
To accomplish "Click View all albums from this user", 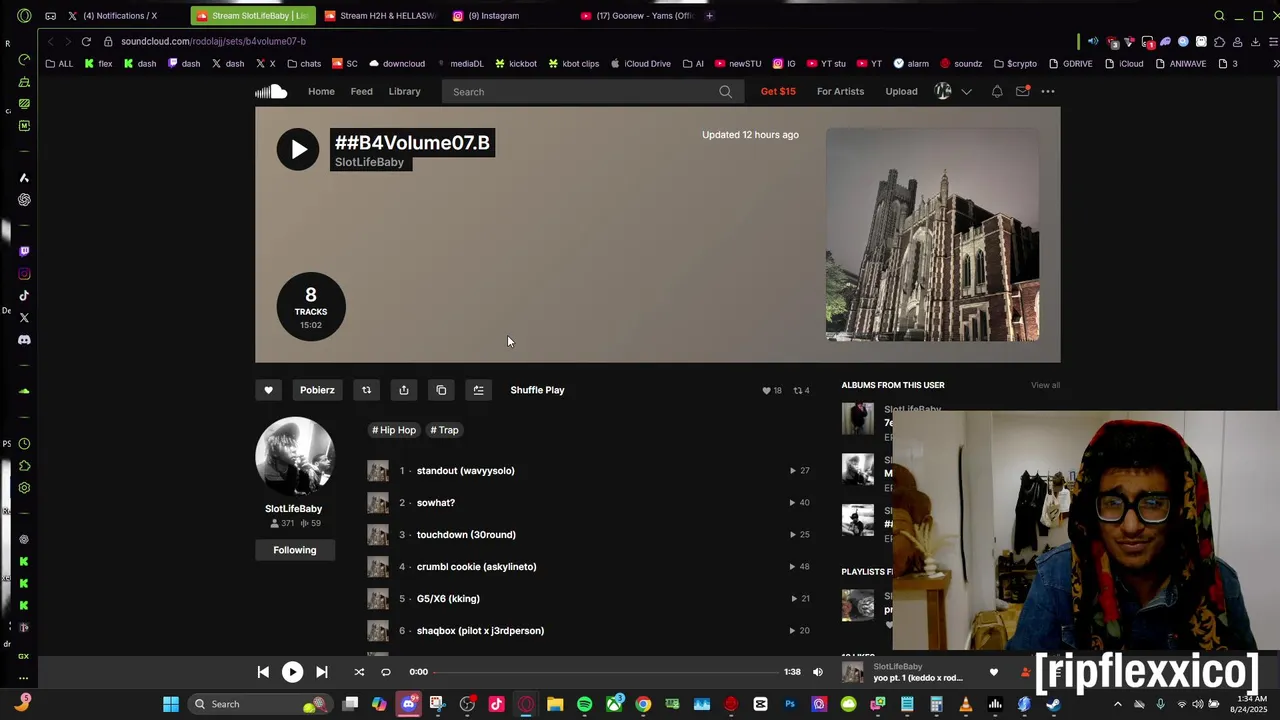I will (1045, 385).
